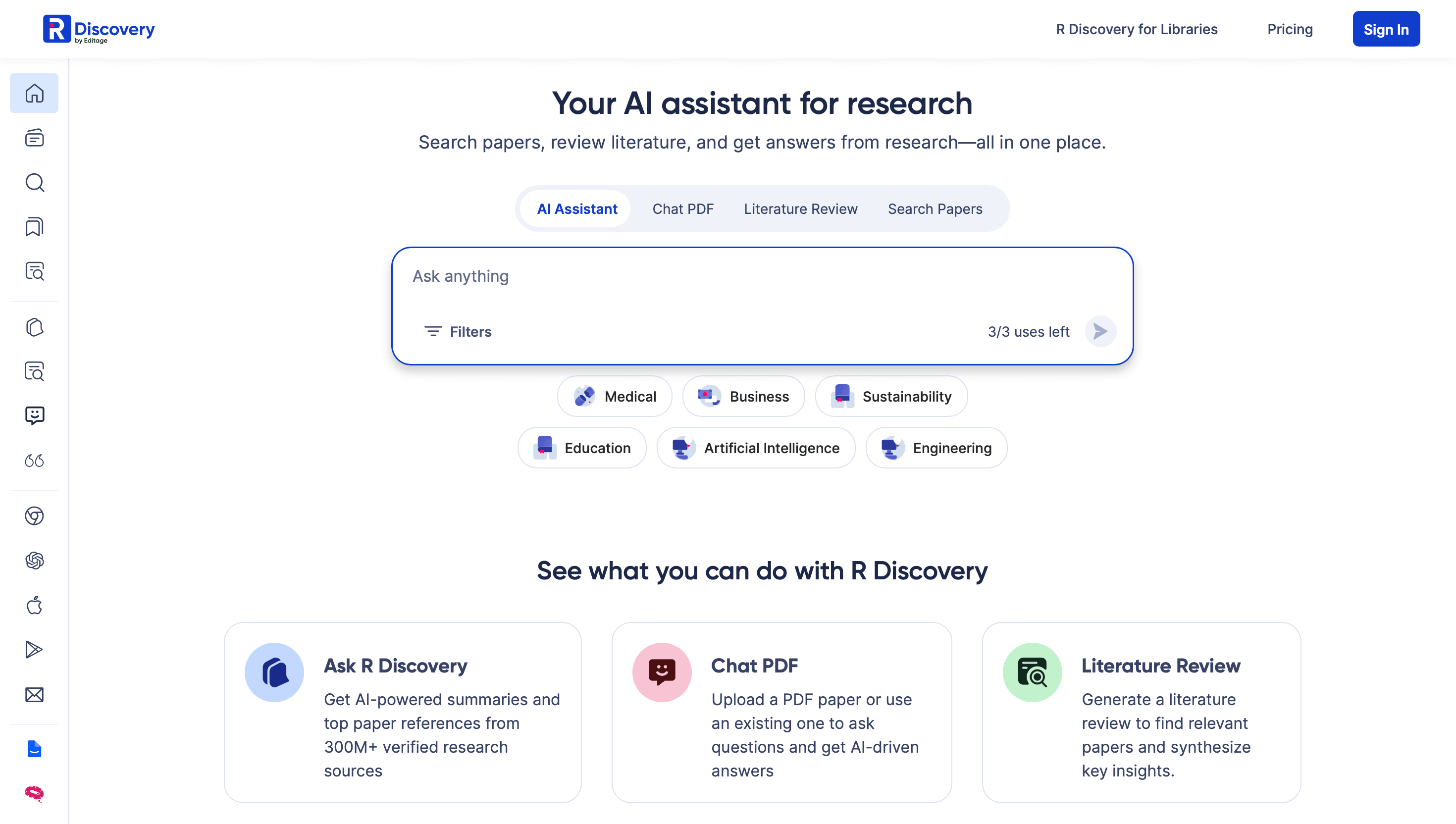Select the Medical topic chip
Image resolution: width=1456 pixels, height=824 pixels.
pos(615,396)
